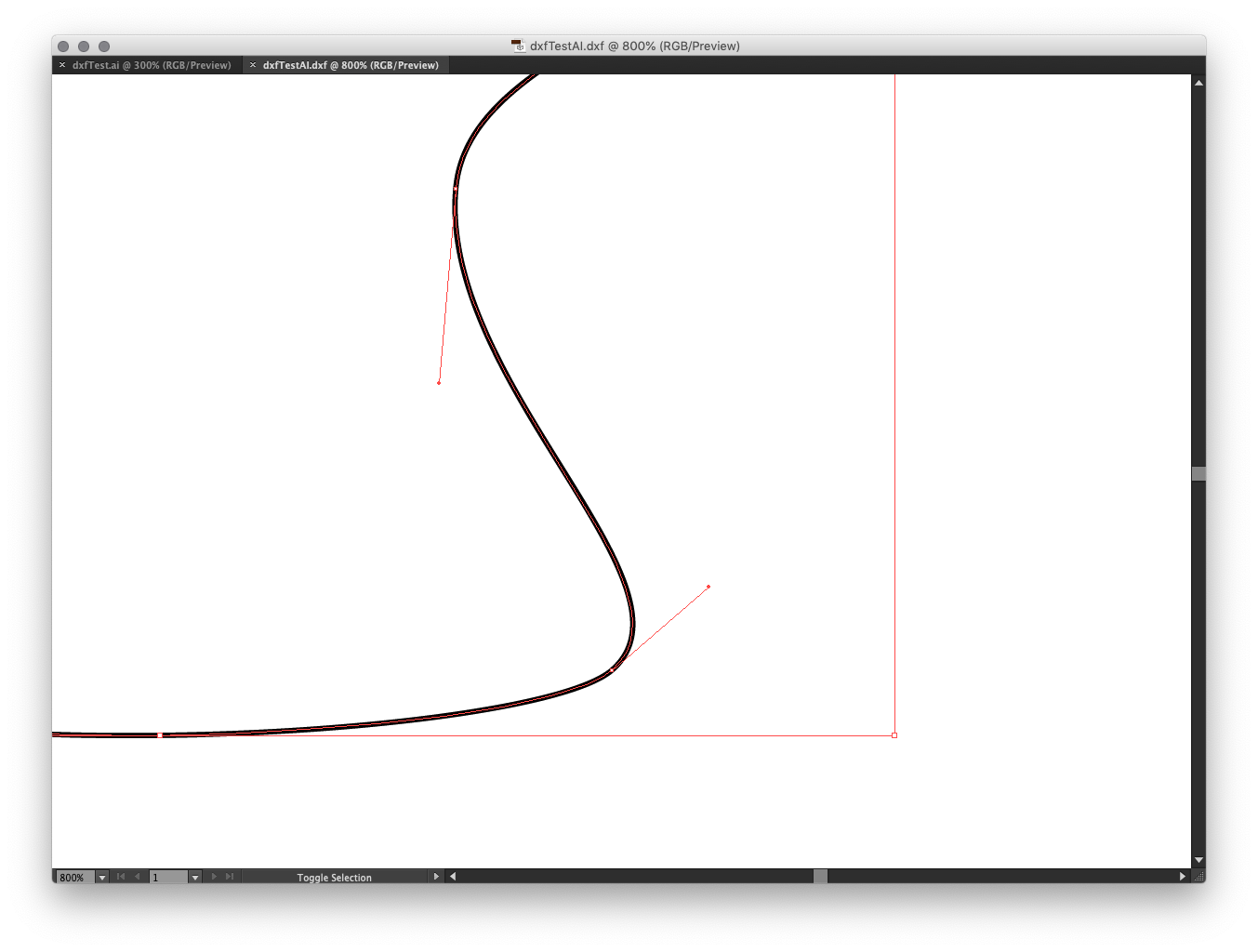The image size is (1258, 952).
Task: Close the dxfTest.ai tab with its X
Action: tap(62, 64)
